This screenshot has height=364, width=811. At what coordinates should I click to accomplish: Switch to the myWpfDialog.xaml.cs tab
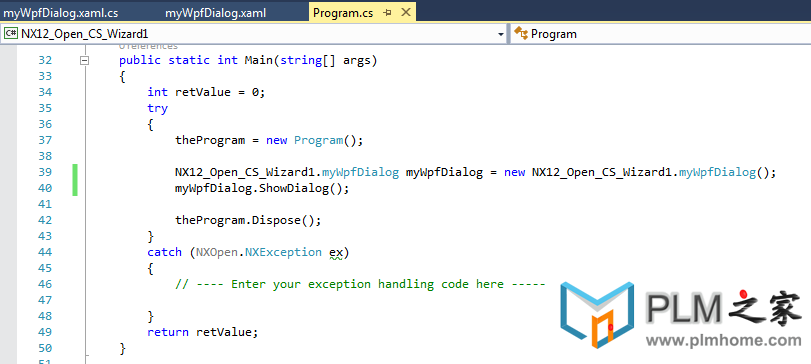pyautogui.click(x=61, y=13)
